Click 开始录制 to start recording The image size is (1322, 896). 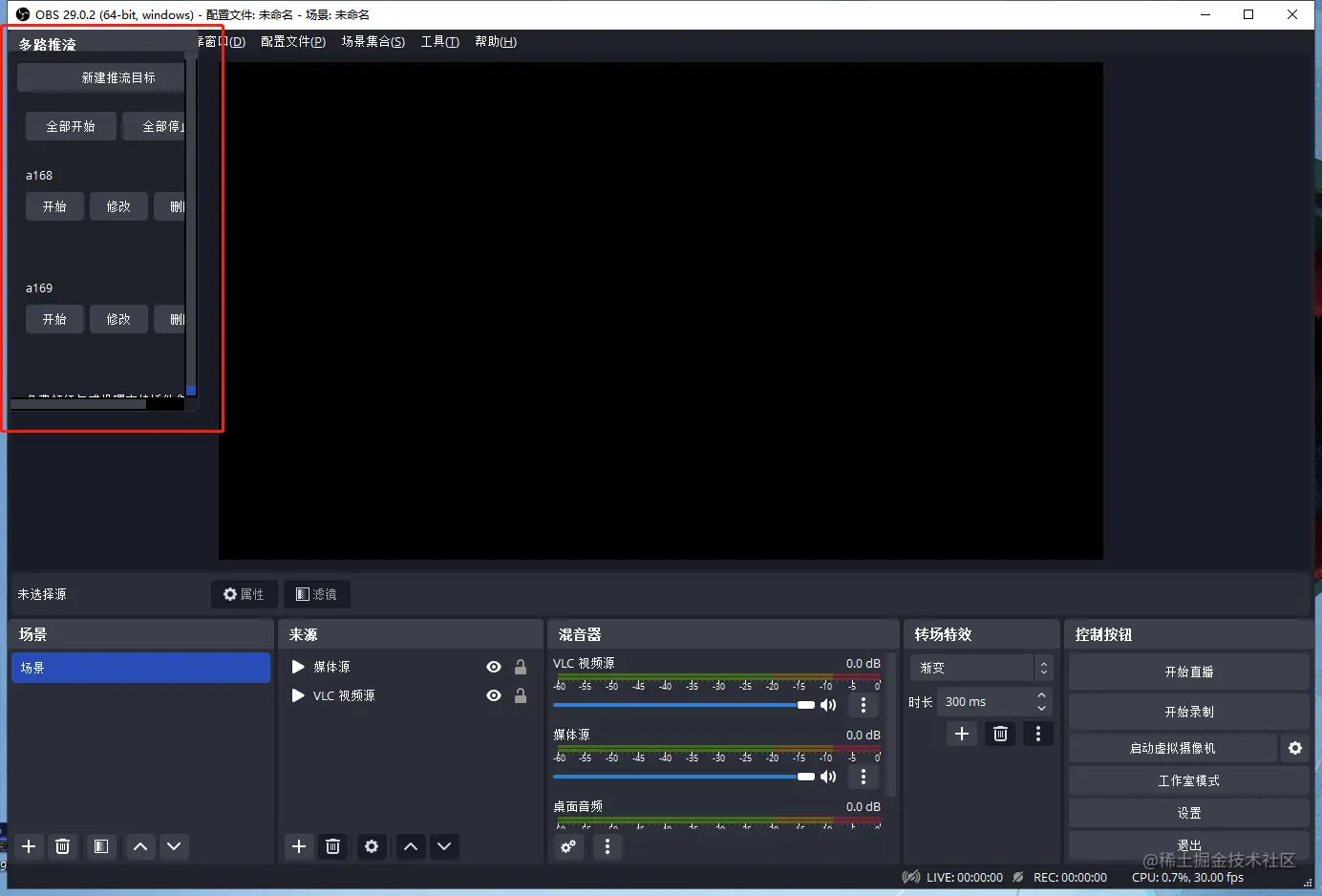click(x=1189, y=712)
